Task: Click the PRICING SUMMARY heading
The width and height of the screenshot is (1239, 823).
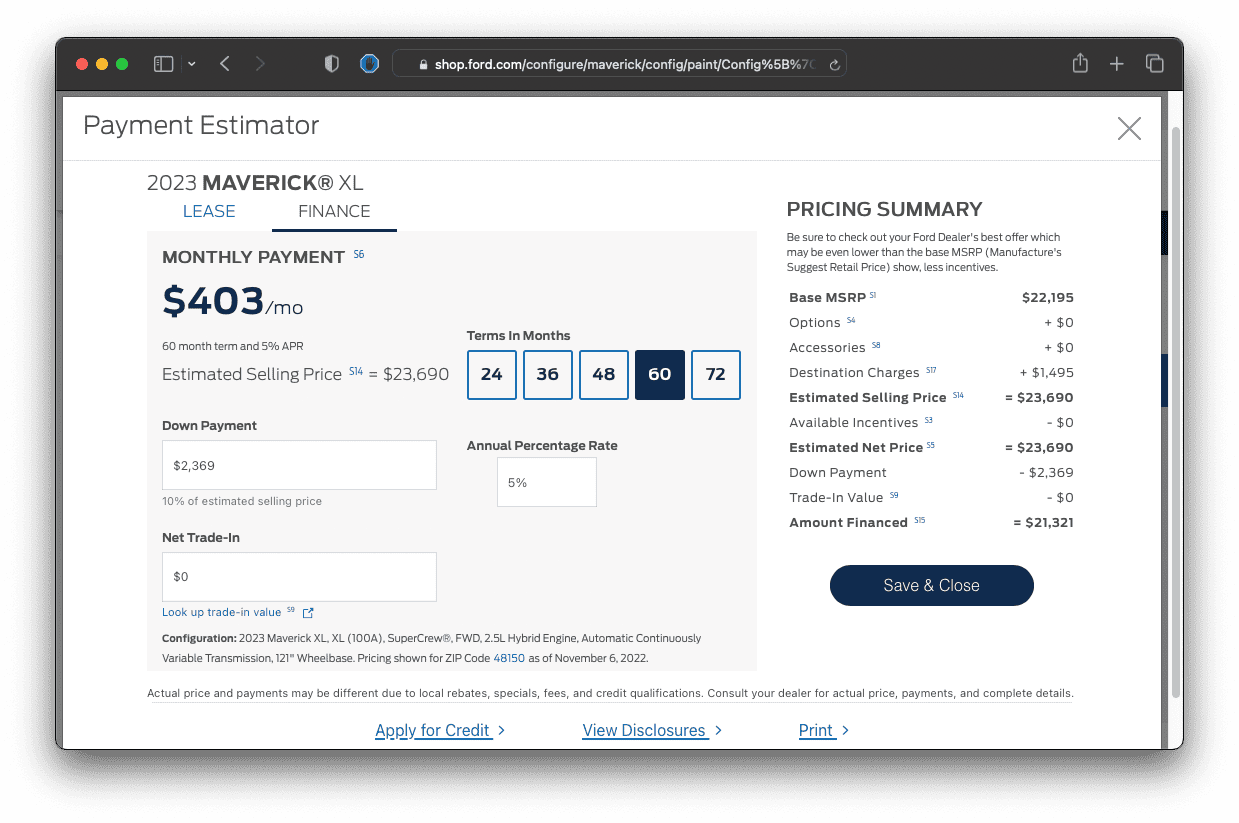Action: [884, 209]
